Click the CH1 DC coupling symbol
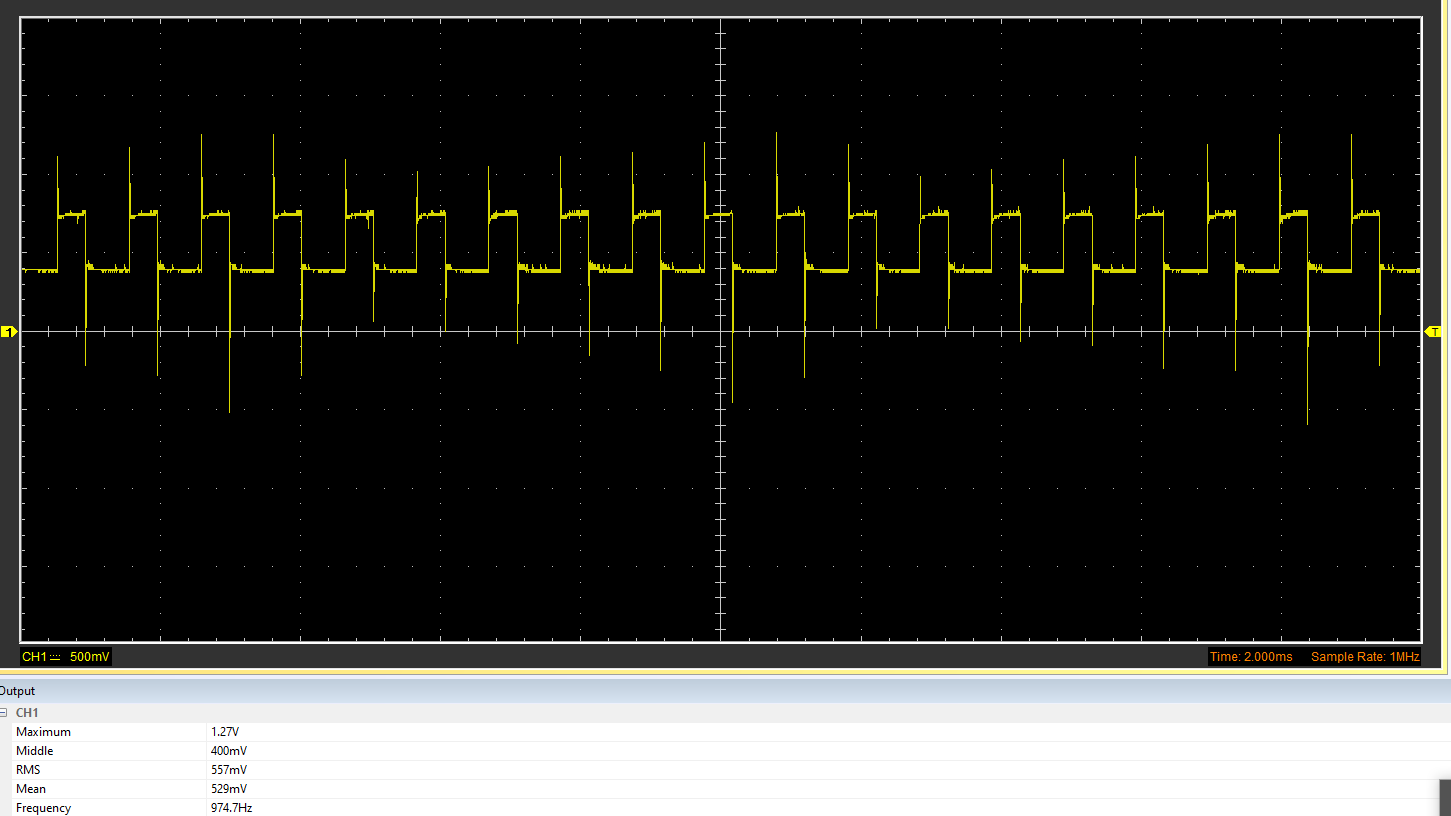The height and width of the screenshot is (816, 1451). (x=56, y=657)
